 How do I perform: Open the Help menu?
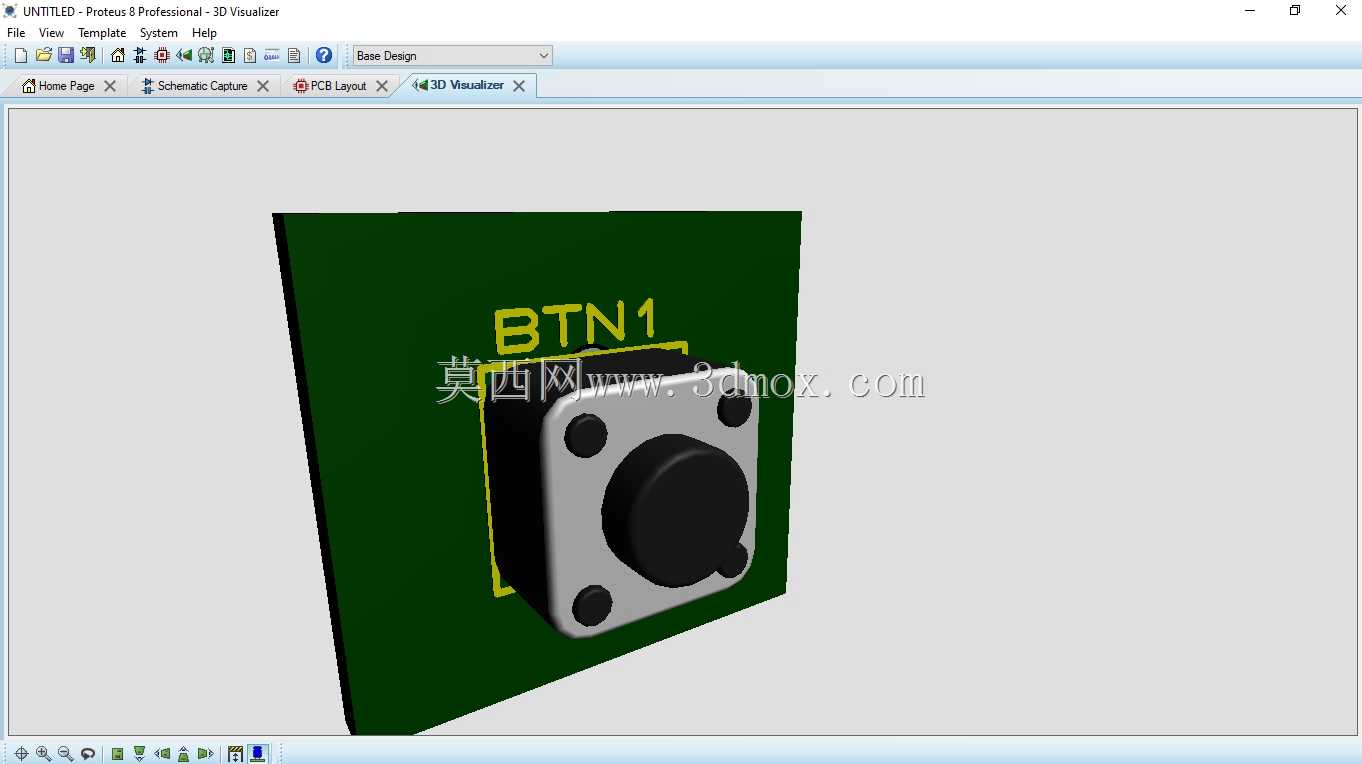[x=204, y=33]
